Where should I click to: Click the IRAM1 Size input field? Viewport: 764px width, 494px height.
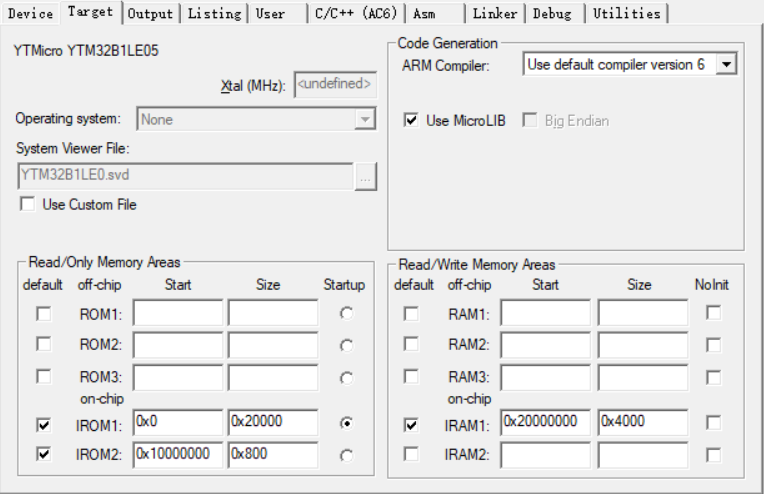(642, 423)
